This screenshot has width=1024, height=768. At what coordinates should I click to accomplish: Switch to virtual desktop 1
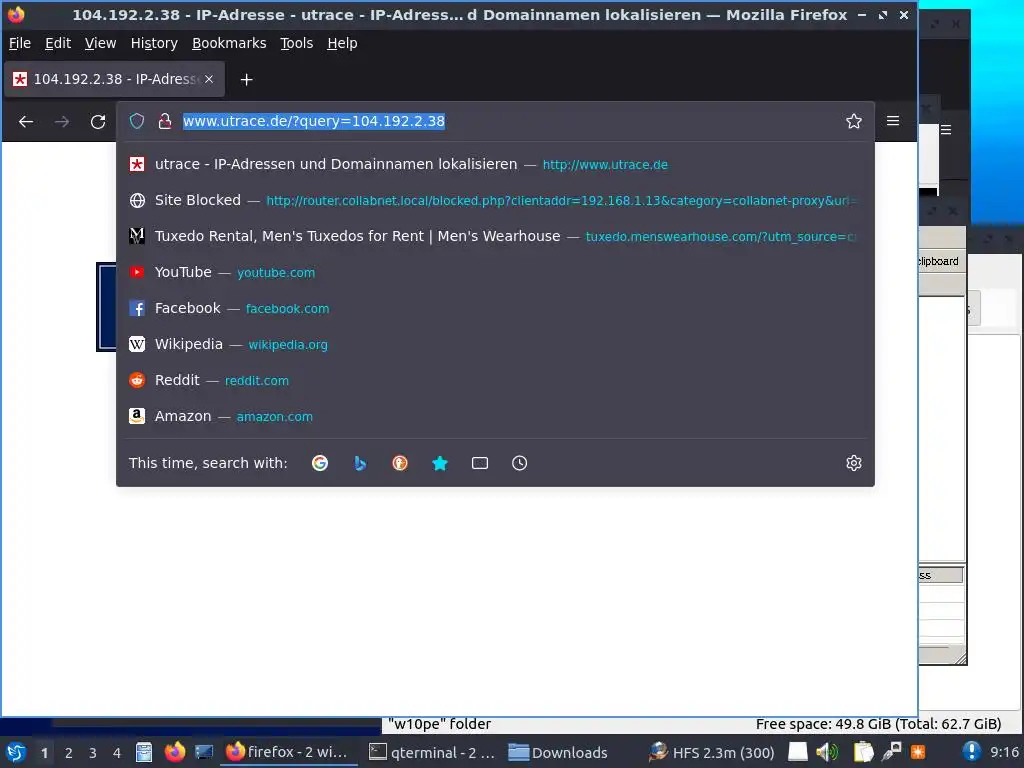[44, 752]
